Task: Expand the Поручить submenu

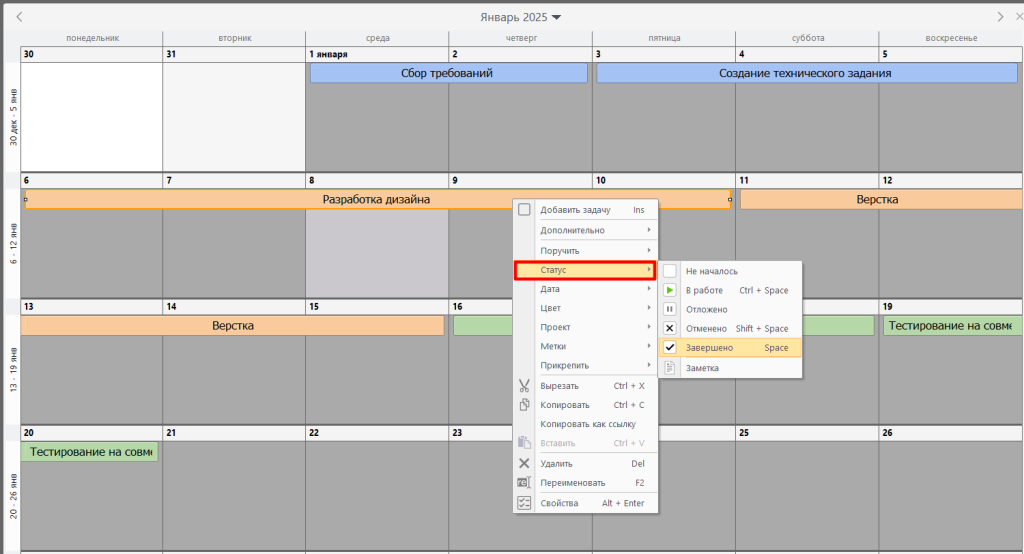Action: (586, 251)
